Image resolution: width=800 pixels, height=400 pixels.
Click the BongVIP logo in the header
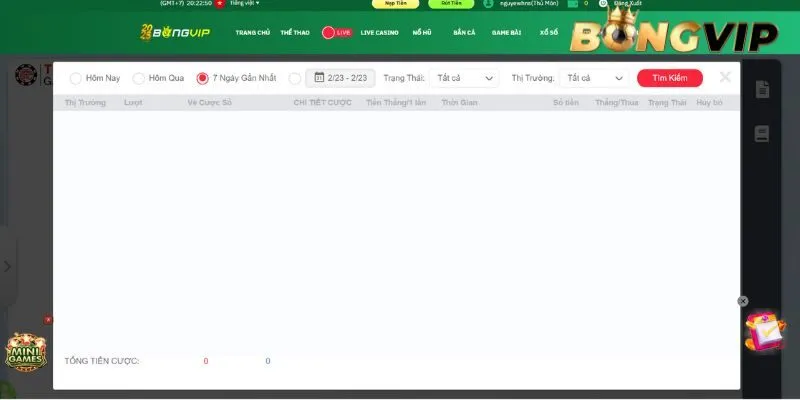[175, 33]
